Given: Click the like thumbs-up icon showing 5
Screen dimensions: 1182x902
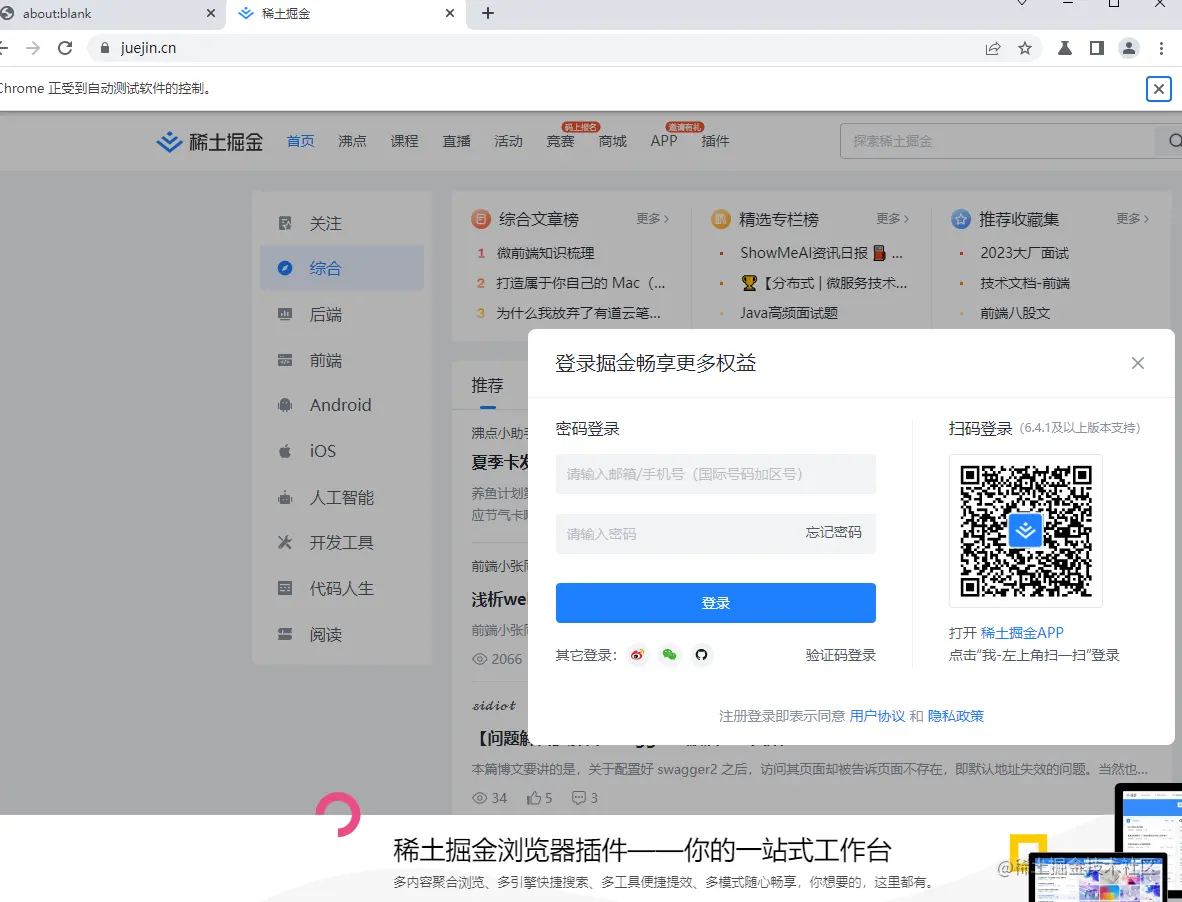Looking at the screenshot, I should [x=534, y=797].
